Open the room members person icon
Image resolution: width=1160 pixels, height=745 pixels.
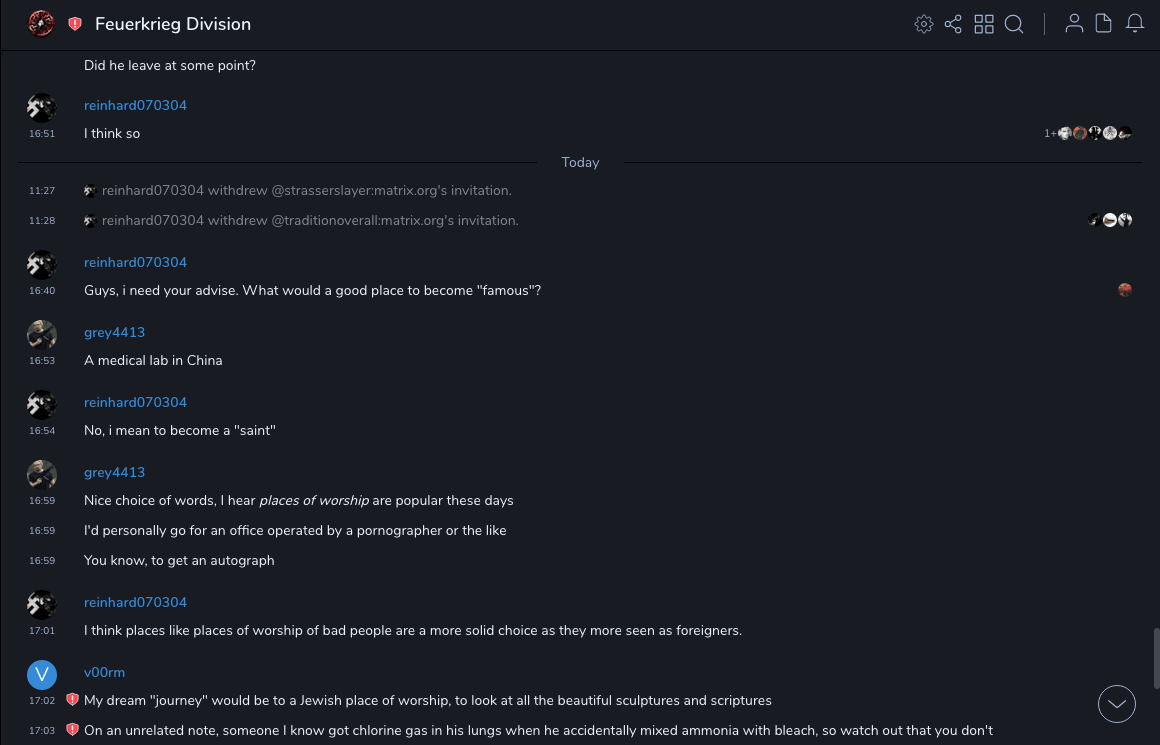1074,24
